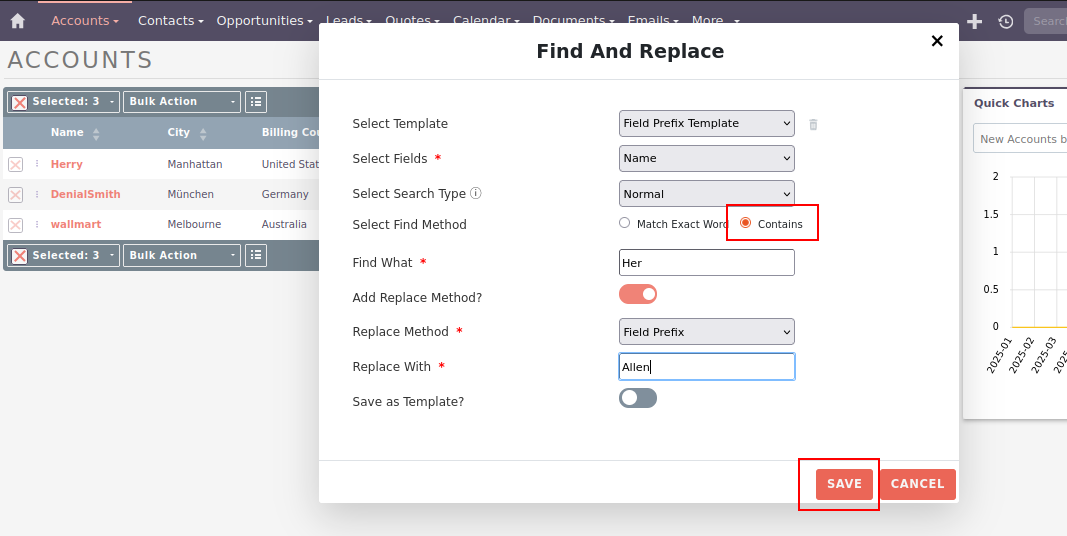Click the Home icon in navbar
Viewport: 1067px width, 536px height.
click(x=17, y=21)
